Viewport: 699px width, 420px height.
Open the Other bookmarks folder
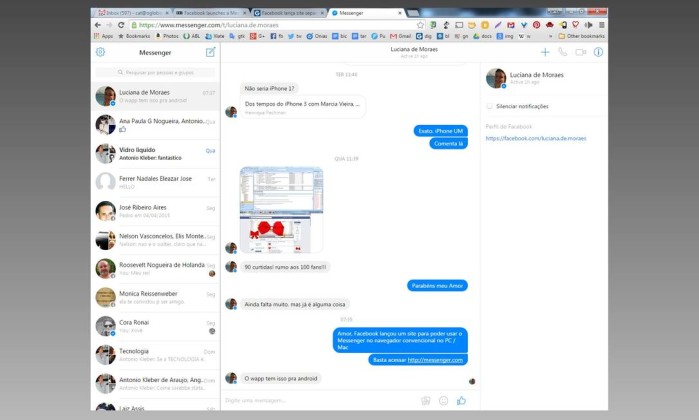tap(581, 36)
